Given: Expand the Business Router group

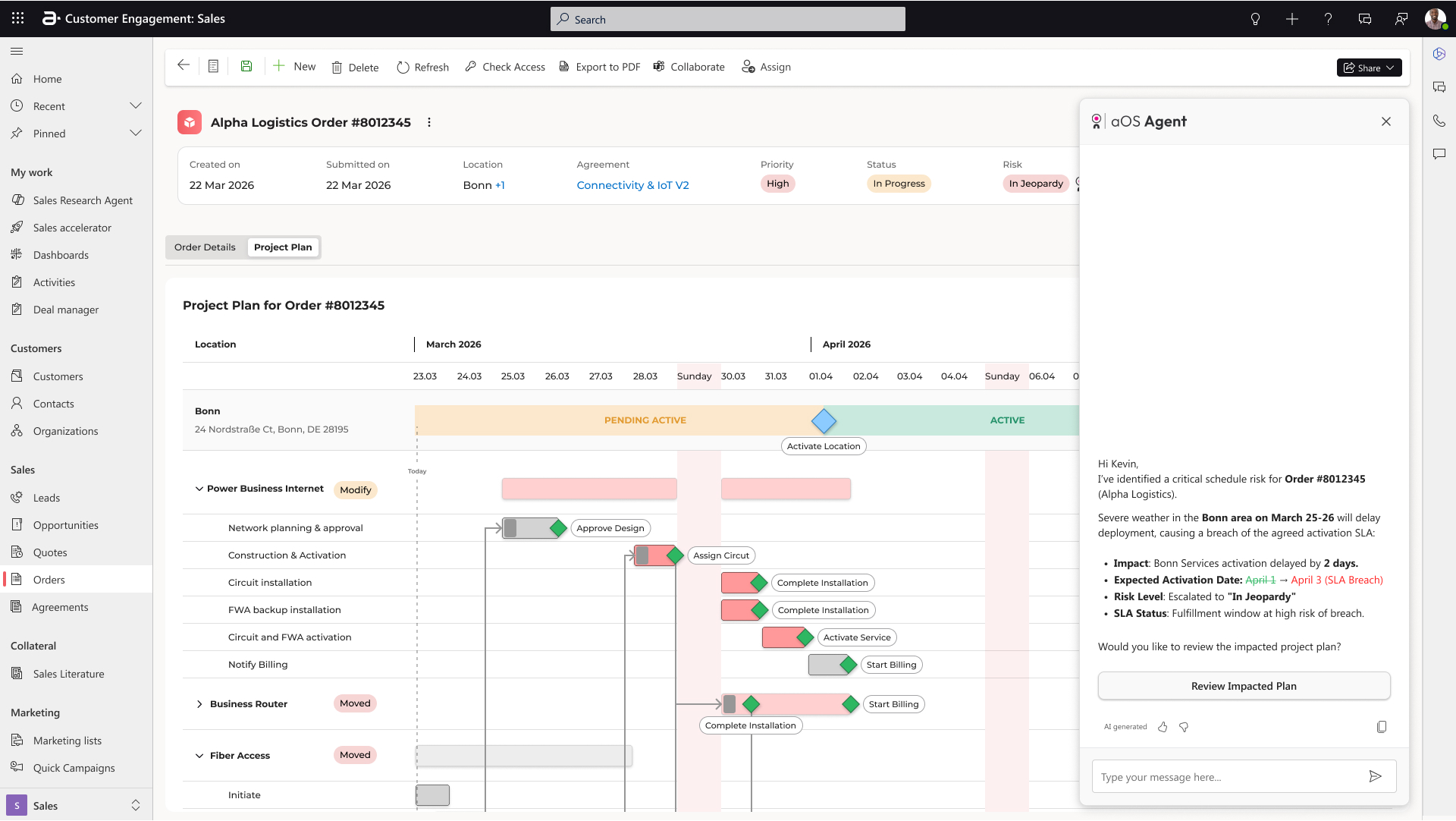Looking at the screenshot, I should 199,704.
